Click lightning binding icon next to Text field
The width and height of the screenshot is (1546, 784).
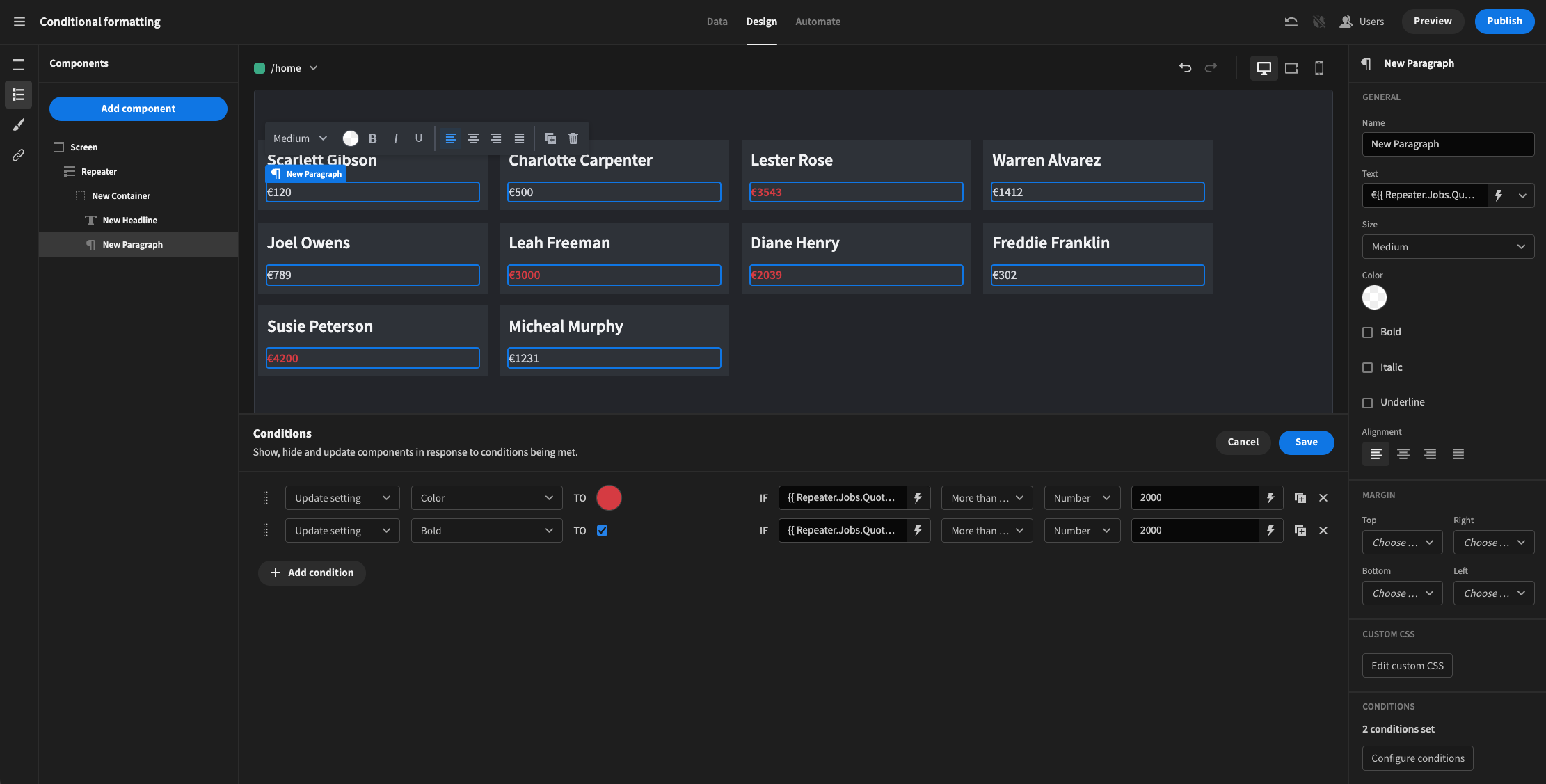tap(1498, 195)
